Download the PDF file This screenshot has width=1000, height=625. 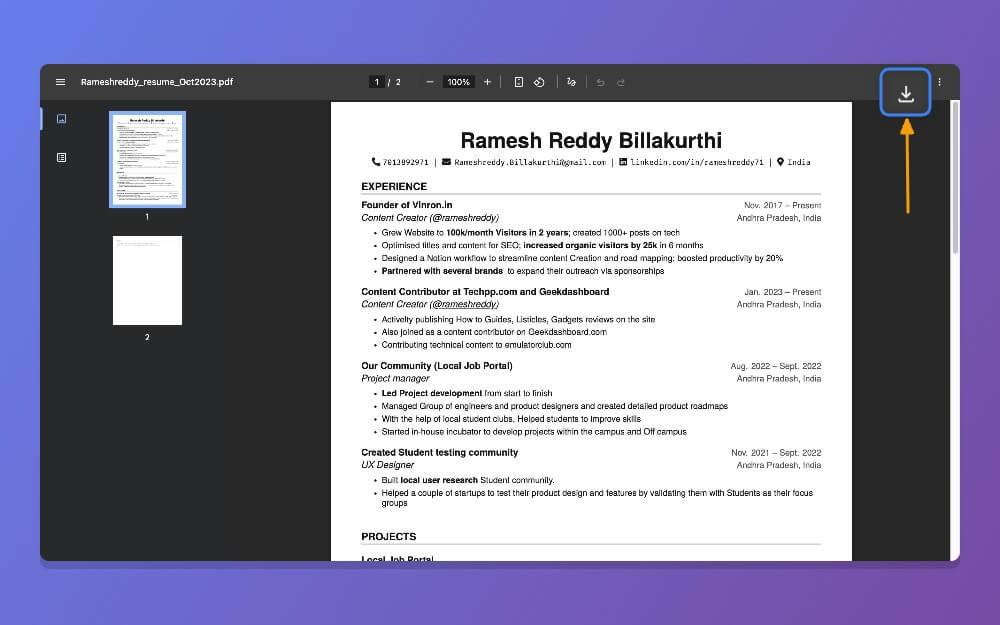click(906, 91)
